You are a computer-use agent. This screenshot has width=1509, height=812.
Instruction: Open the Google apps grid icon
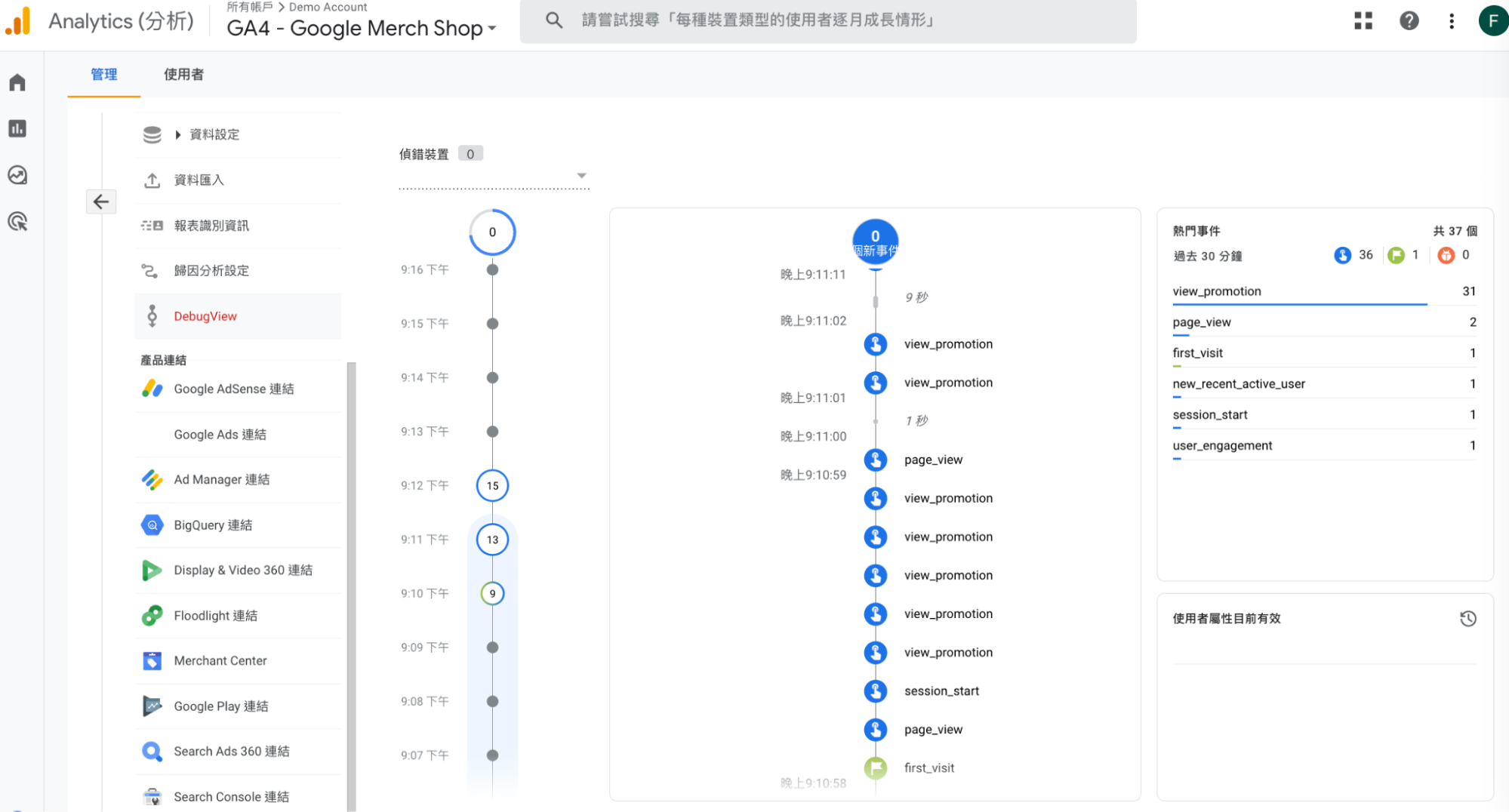[1363, 20]
